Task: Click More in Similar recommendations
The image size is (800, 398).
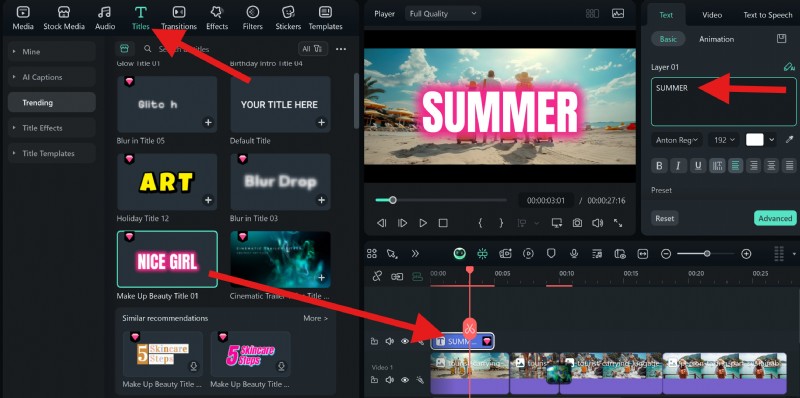Action: pyautogui.click(x=315, y=318)
